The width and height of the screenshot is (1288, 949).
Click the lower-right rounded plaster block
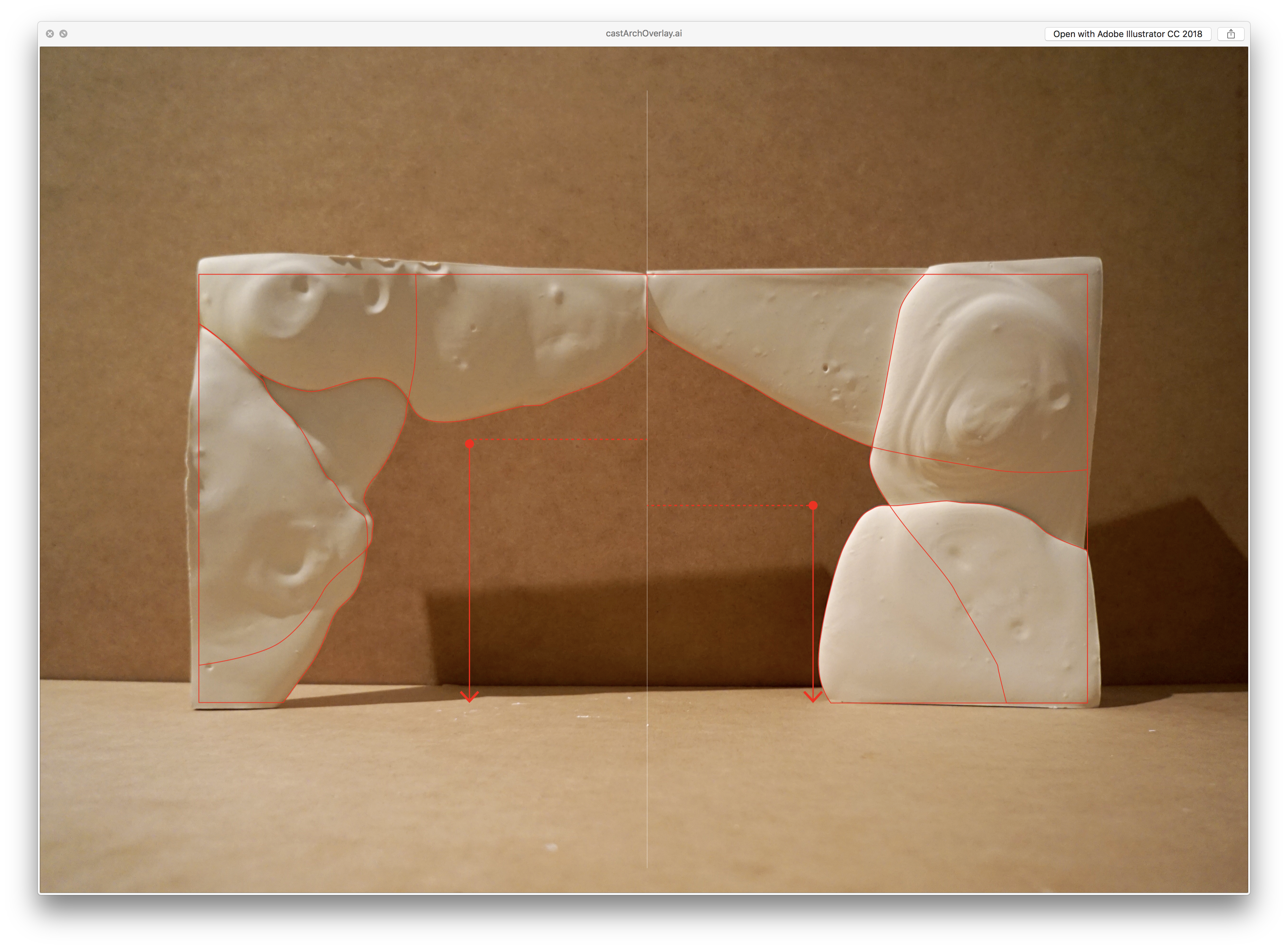[x=919, y=609]
